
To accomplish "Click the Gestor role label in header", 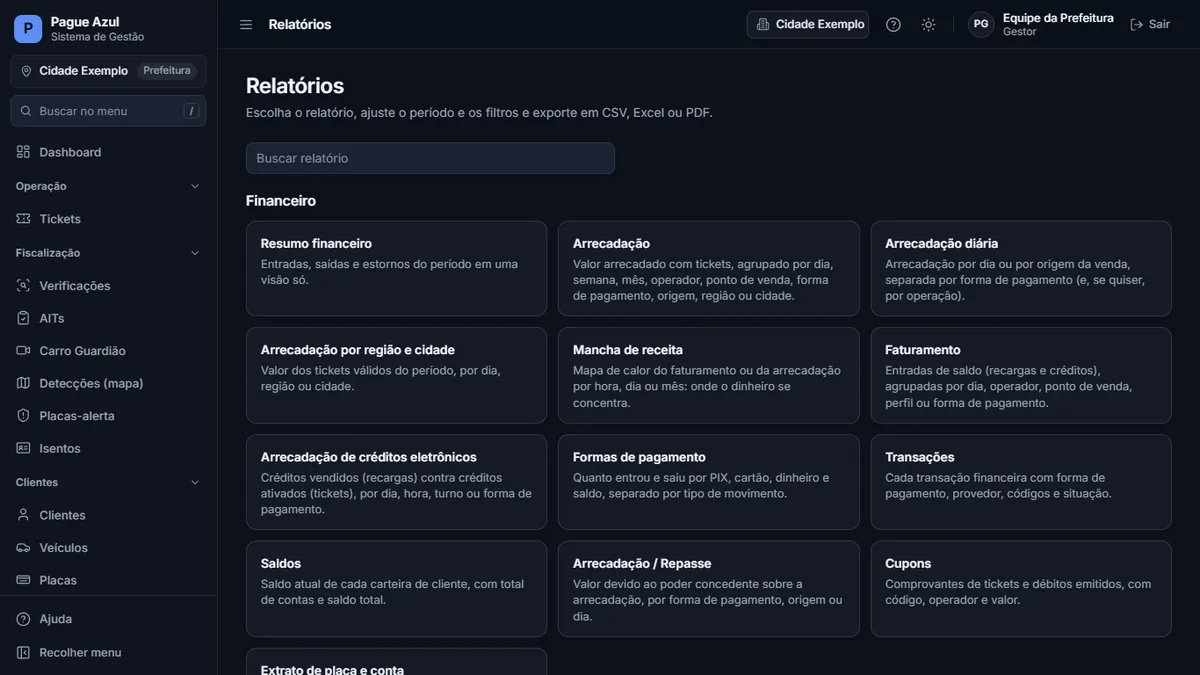I will tap(1020, 32).
